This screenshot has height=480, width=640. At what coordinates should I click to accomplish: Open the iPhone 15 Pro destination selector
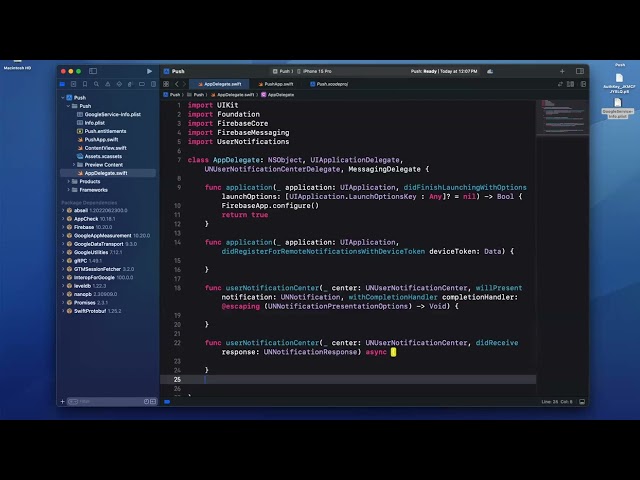coord(314,71)
